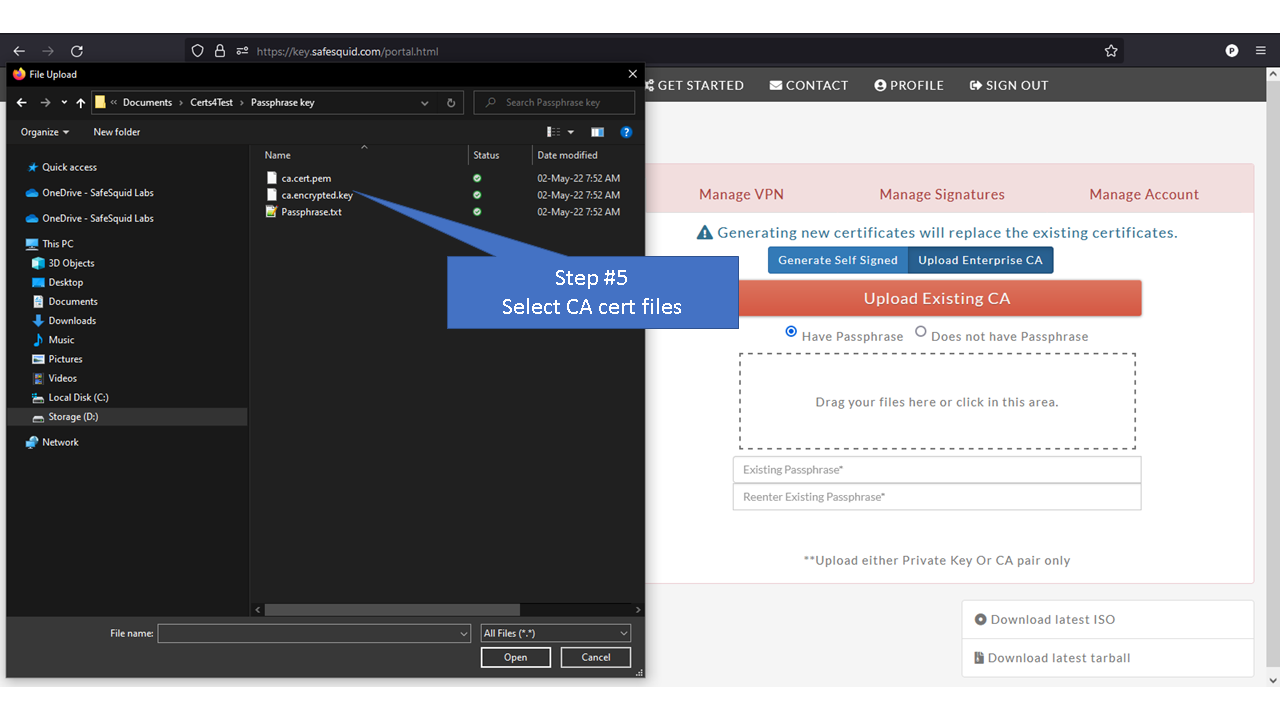The height and width of the screenshot is (720, 1280).
Task: Open the Organize menu
Action: [x=43, y=131]
